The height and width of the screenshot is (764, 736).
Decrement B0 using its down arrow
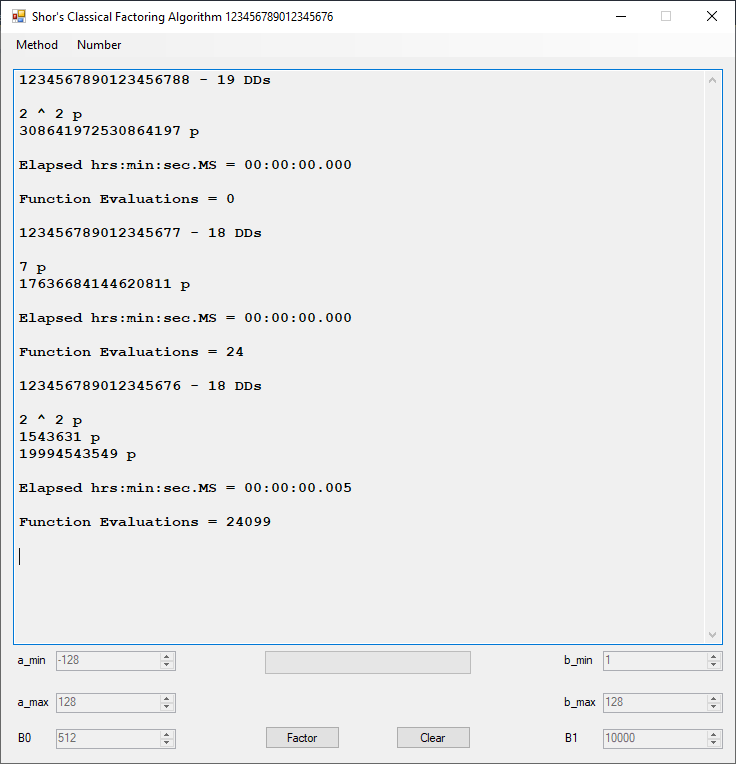pyautogui.click(x=167, y=743)
